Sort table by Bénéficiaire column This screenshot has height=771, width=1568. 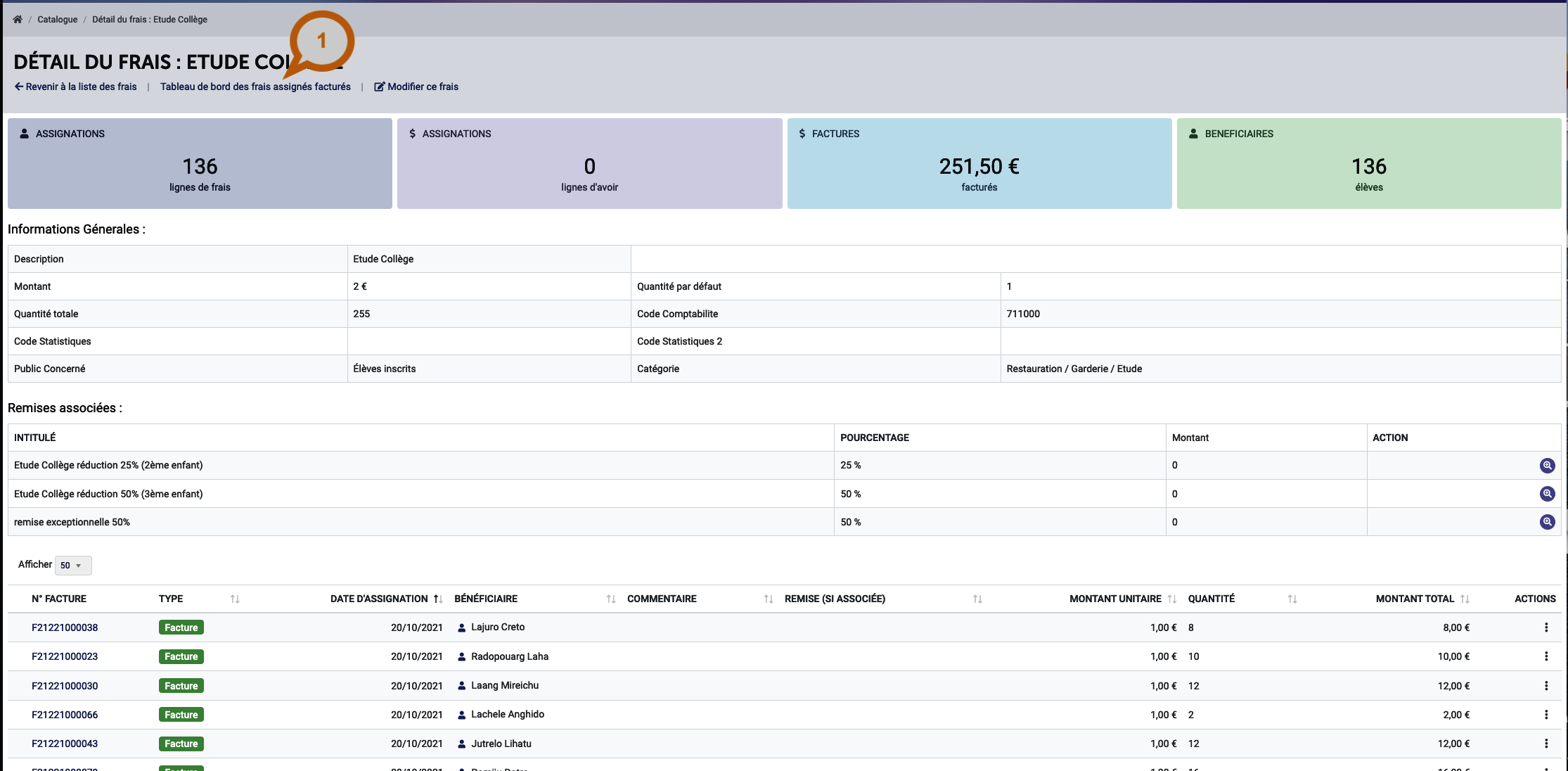pos(611,599)
